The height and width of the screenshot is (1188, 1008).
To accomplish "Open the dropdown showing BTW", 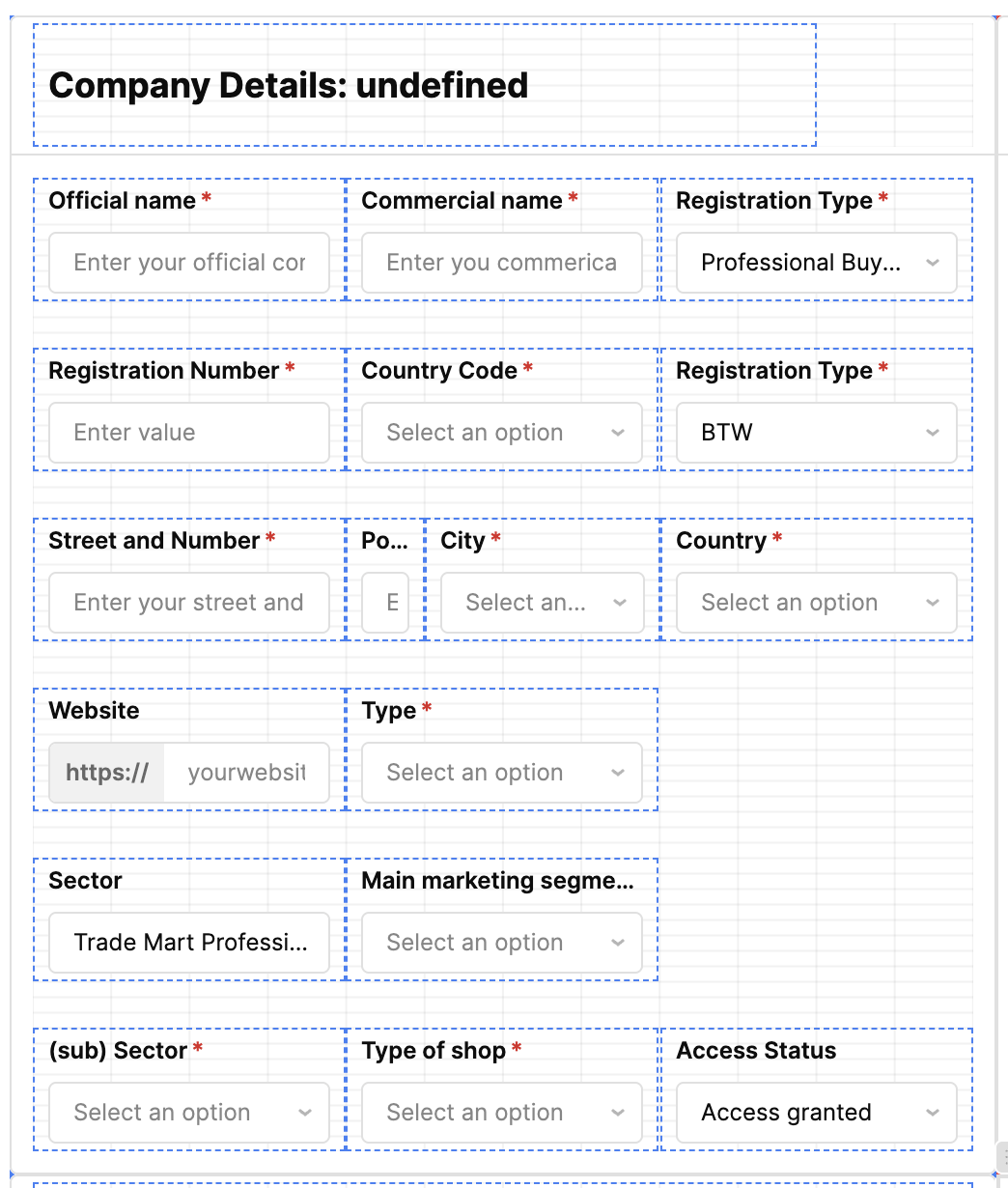I will click(x=816, y=433).
